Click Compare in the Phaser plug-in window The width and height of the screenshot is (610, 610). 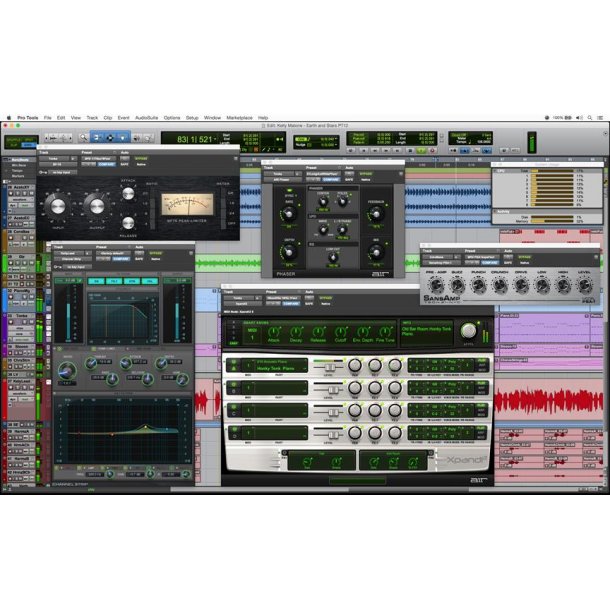pos(330,180)
